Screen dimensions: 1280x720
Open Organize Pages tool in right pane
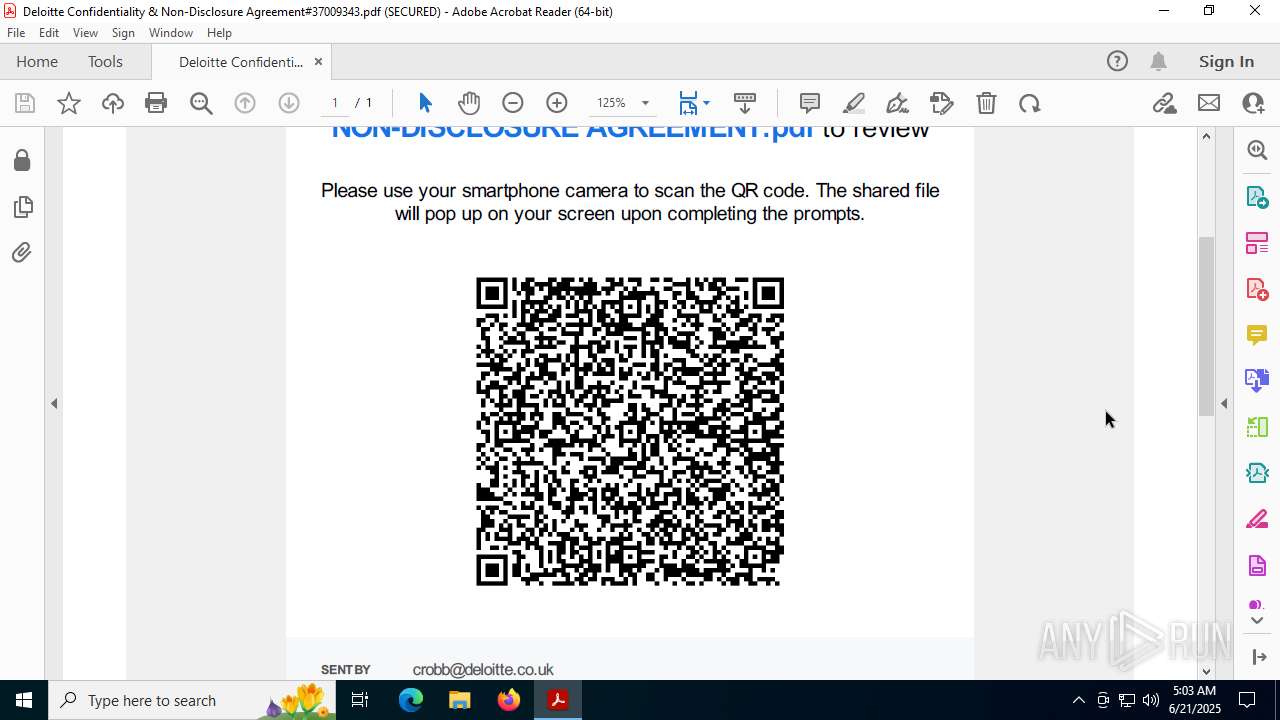(1257, 242)
